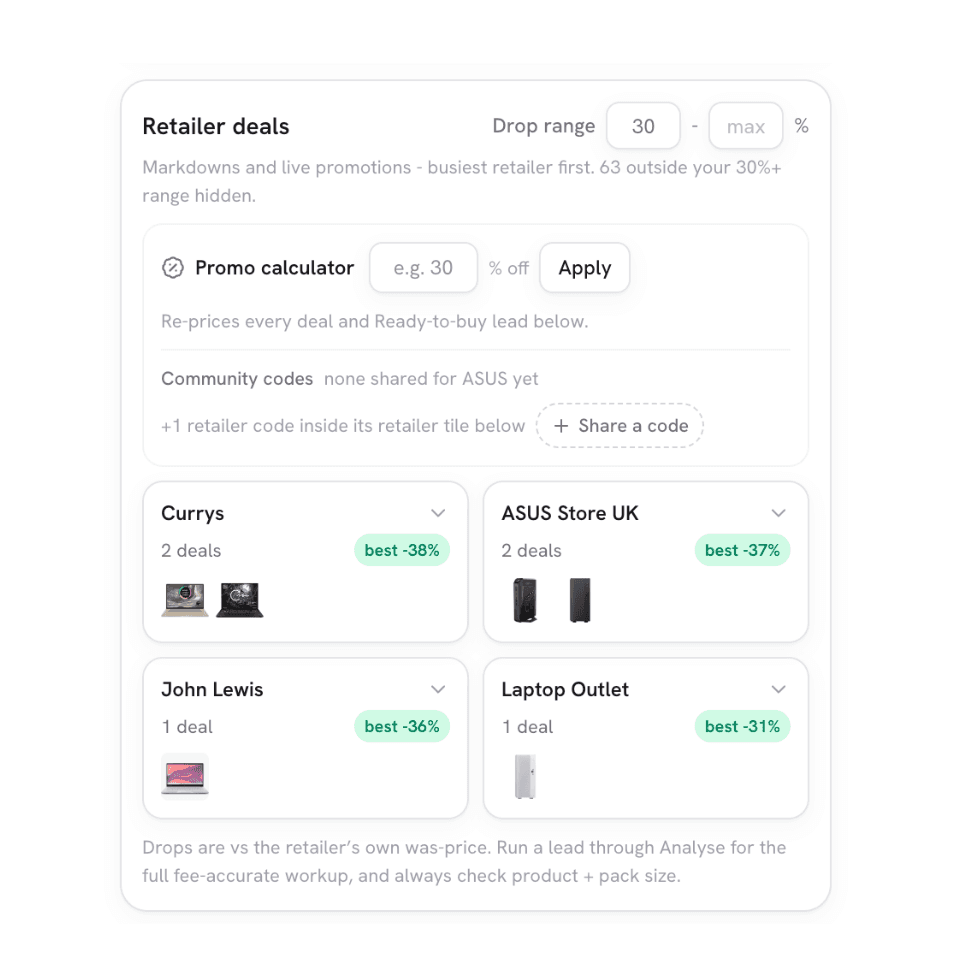Click the Currys best -38% badge
This screenshot has height=960, width=960.
pos(402,550)
